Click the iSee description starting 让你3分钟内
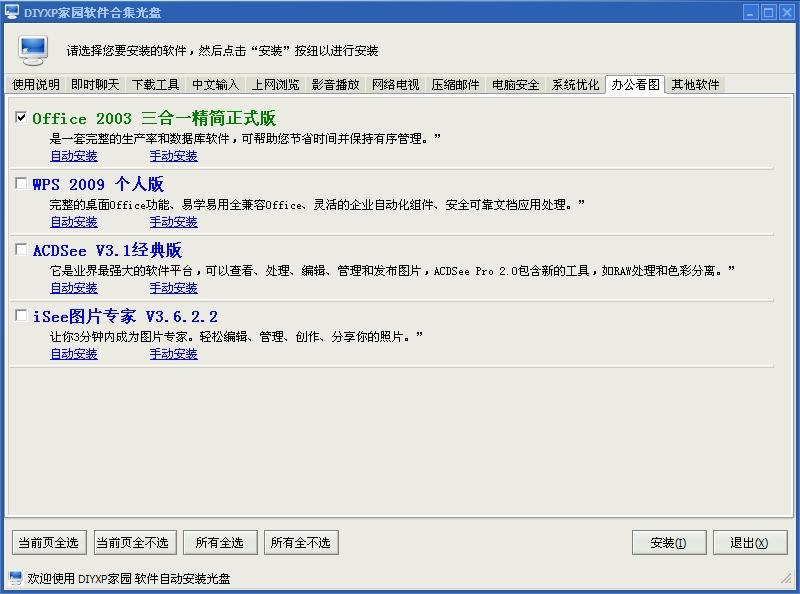This screenshot has height=594, width=800. 236,336
